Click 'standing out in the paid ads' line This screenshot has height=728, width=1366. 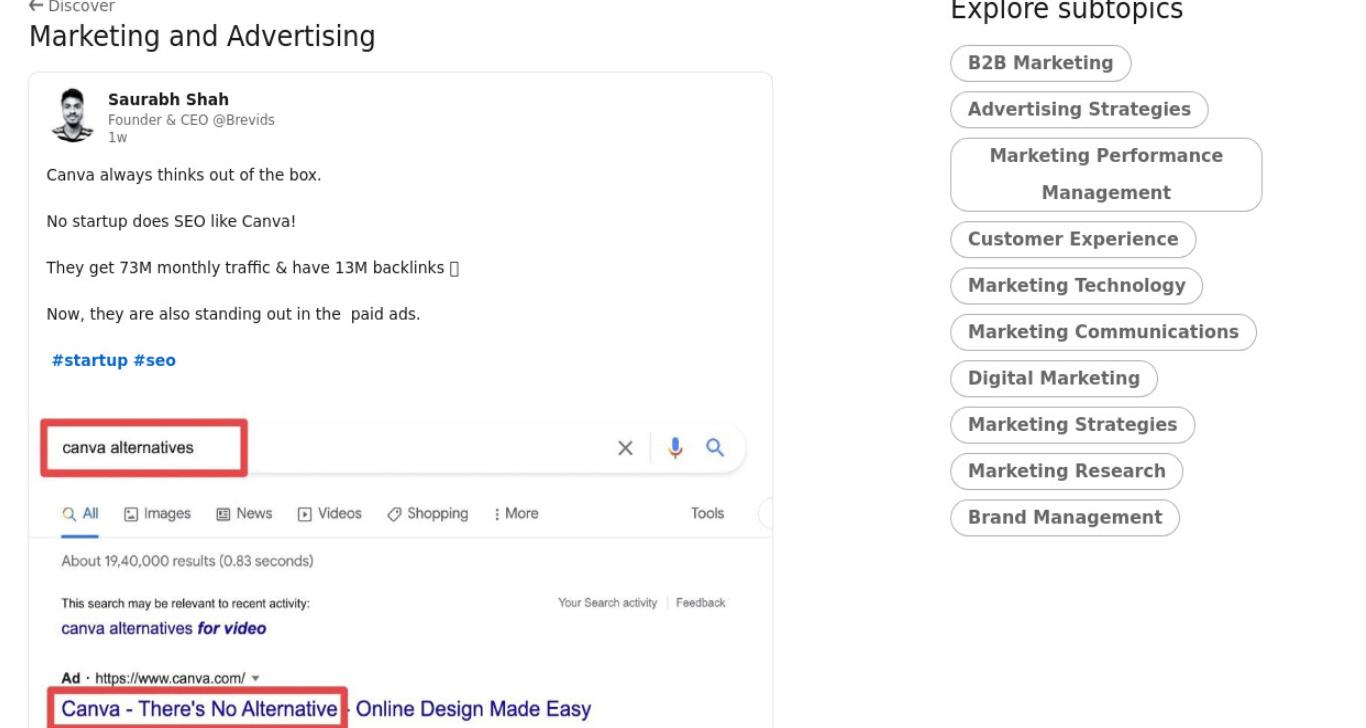(234, 314)
